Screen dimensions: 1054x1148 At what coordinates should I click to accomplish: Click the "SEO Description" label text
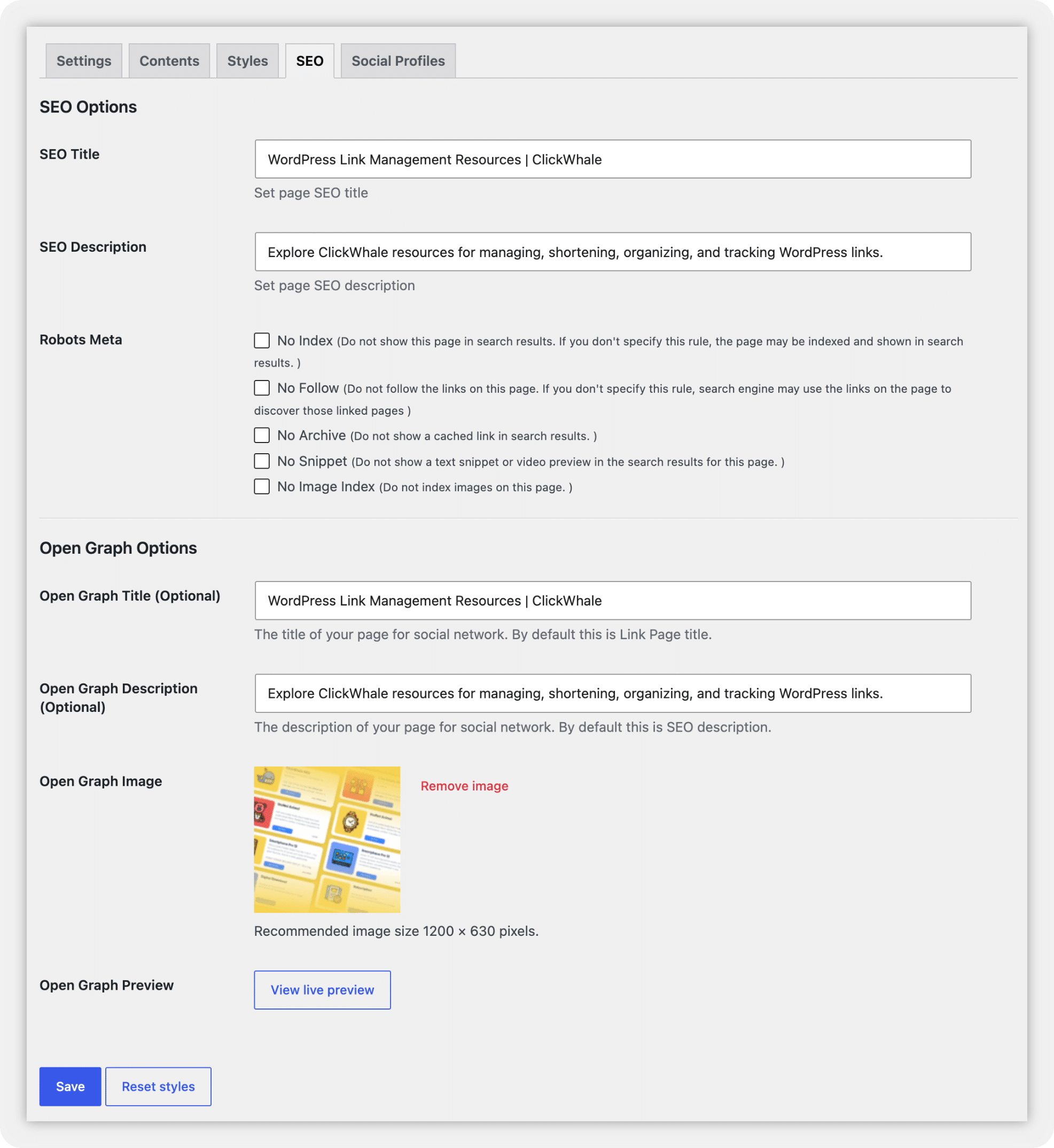pos(92,247)
